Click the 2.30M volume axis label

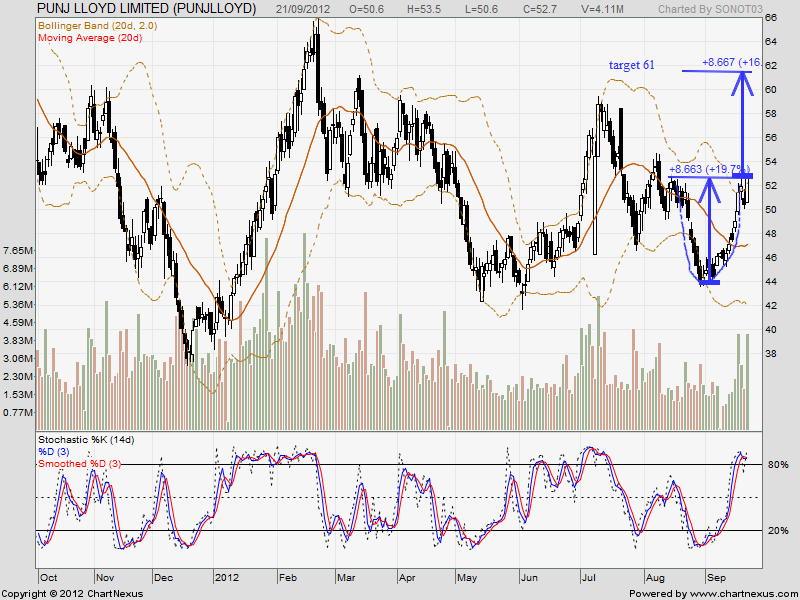[x=18, y=377]
